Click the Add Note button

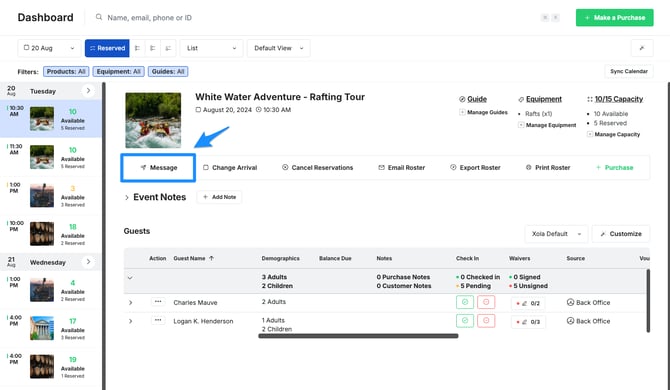(219, 197)
